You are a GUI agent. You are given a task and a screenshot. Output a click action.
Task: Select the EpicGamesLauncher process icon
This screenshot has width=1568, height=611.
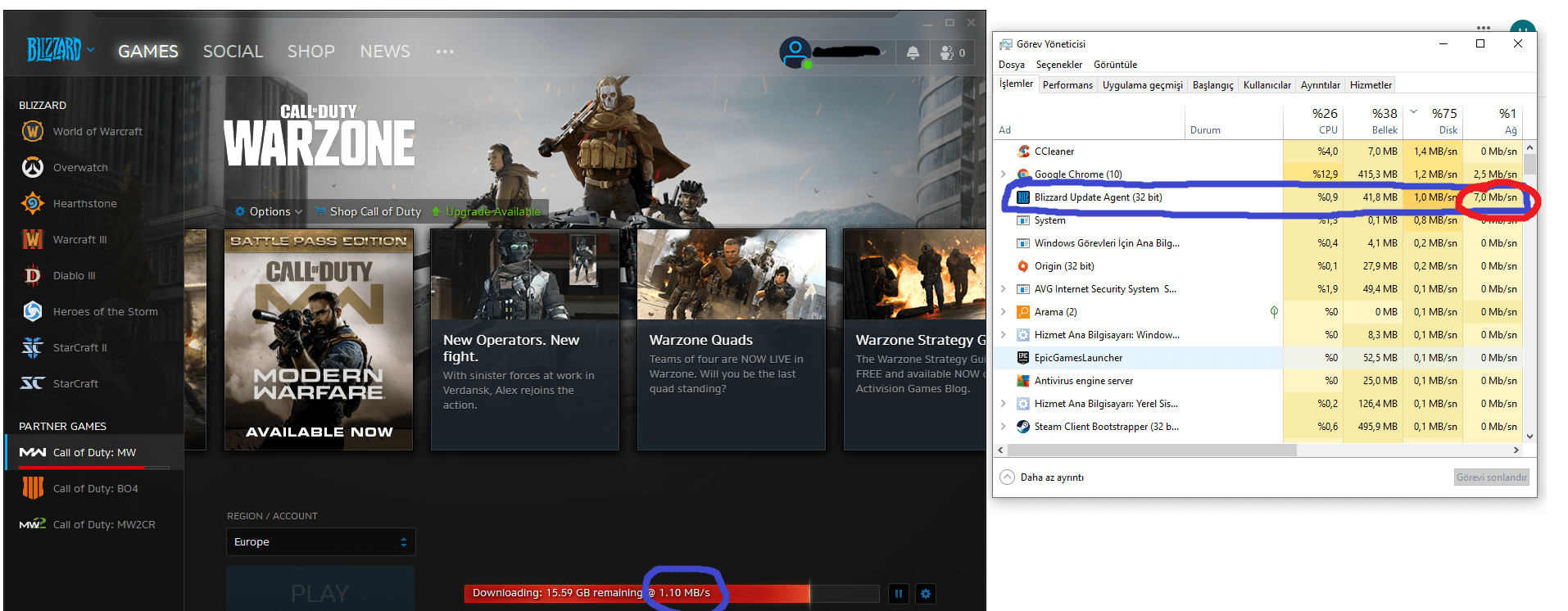point(1023,358)
